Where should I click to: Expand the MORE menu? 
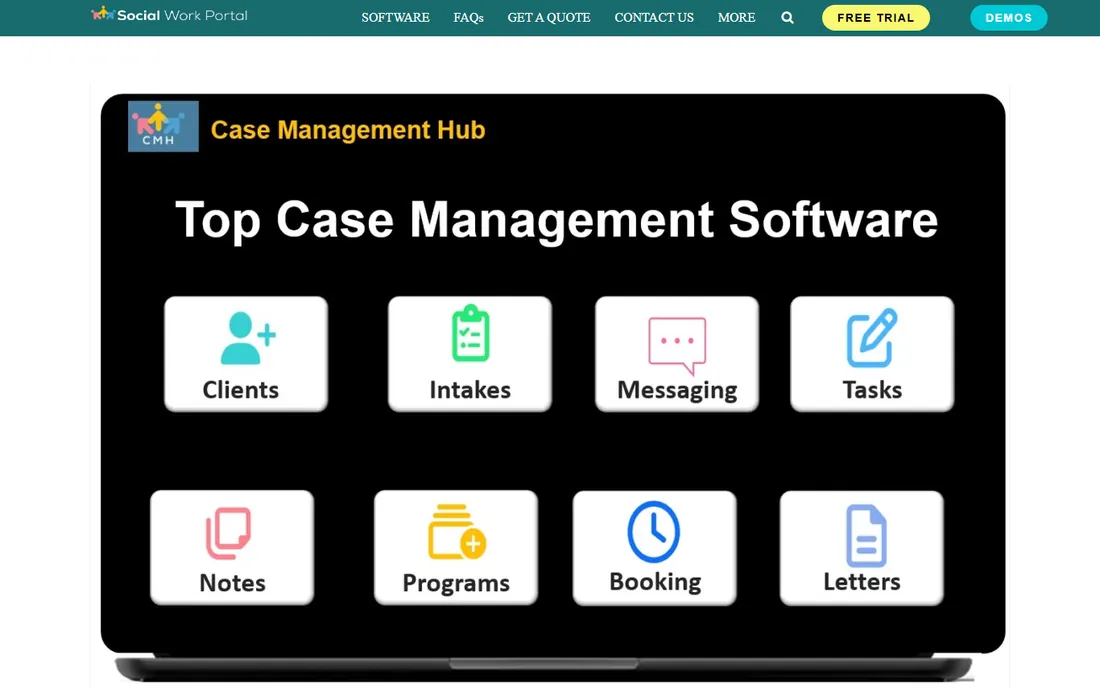737,18
